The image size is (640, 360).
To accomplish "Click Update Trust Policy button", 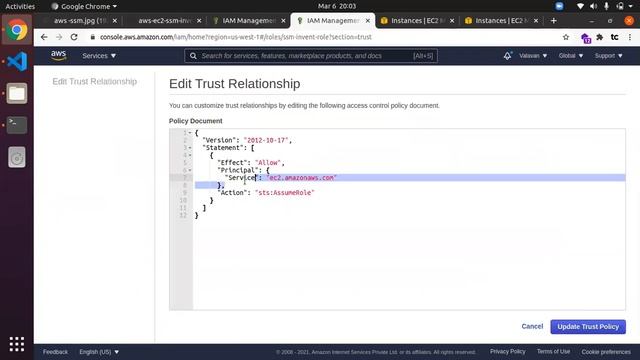I will [x=588, y=327].
